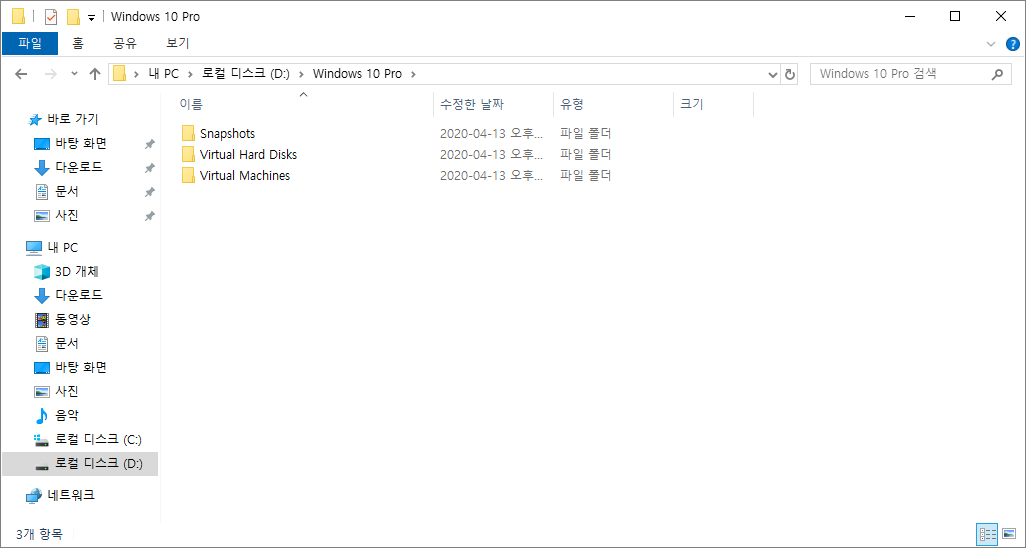Open 다운로드 under 내 PC
Image resolution: width=1026 pixels, height=548 pixels.
click(x=79, y=295)
